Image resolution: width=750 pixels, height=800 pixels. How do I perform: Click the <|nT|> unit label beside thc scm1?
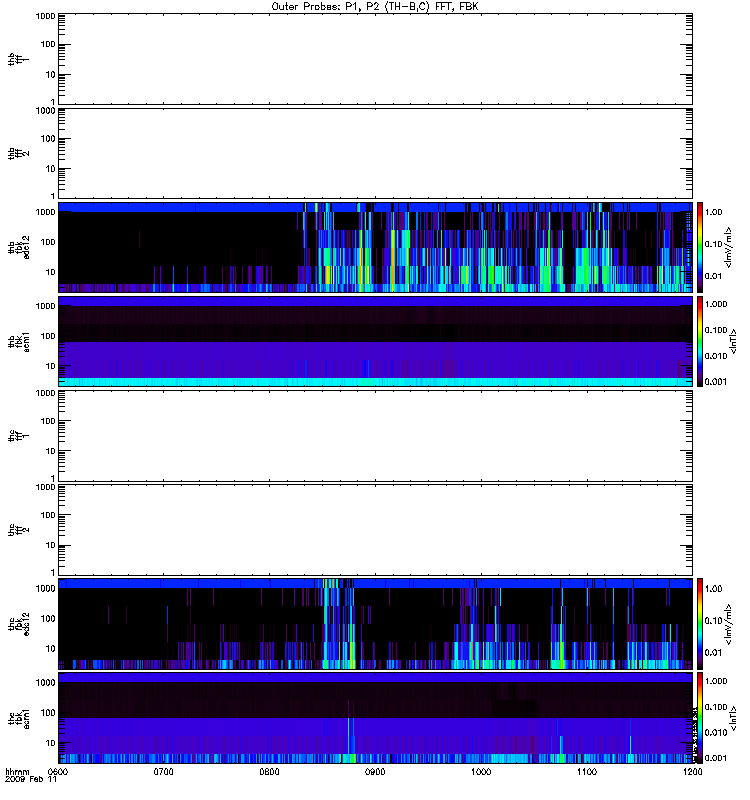(x=733, y=718)
